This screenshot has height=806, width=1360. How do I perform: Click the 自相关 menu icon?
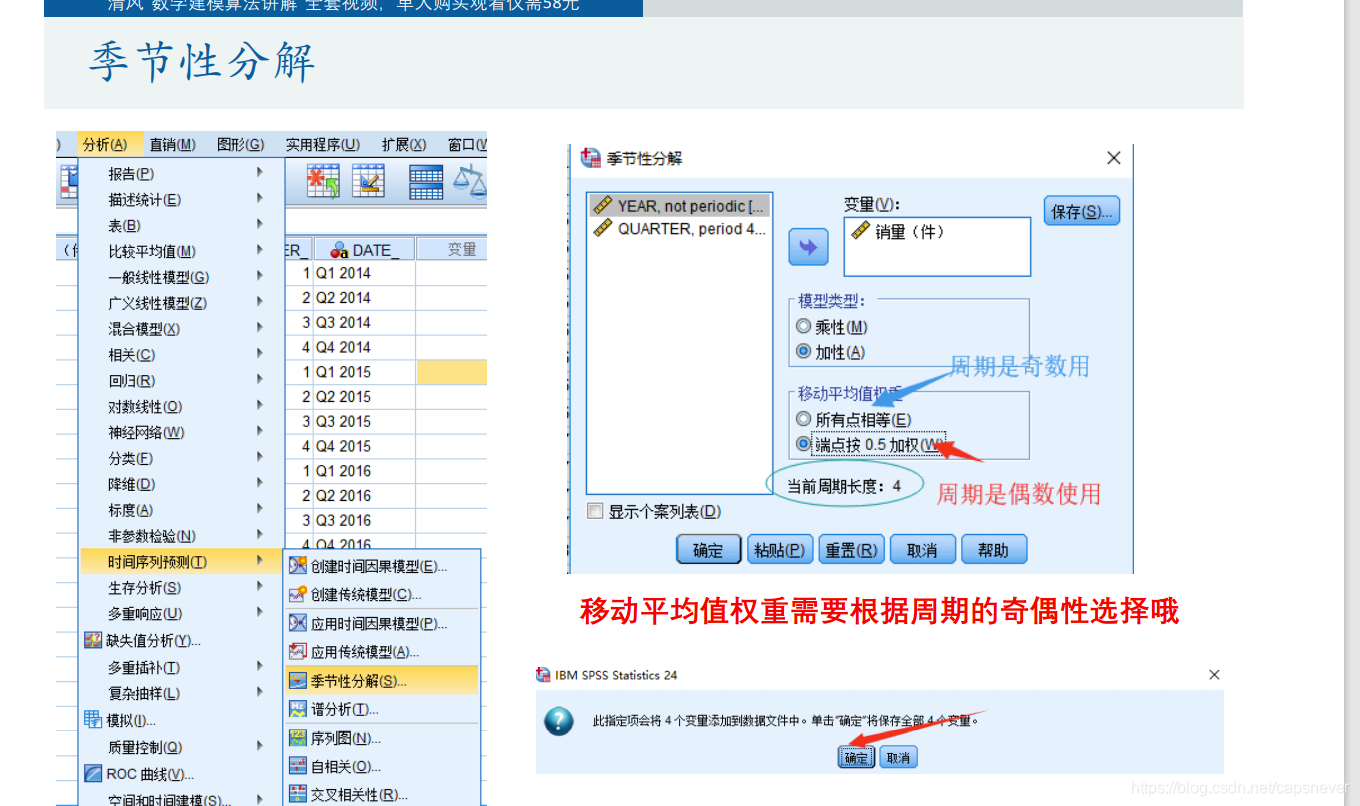(298, 766)
